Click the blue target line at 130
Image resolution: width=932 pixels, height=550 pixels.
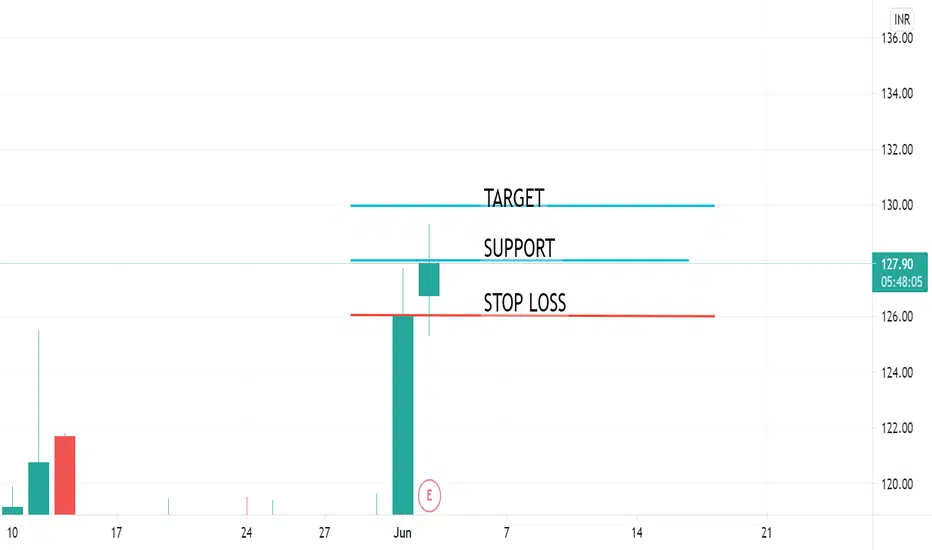click(630, 206)
